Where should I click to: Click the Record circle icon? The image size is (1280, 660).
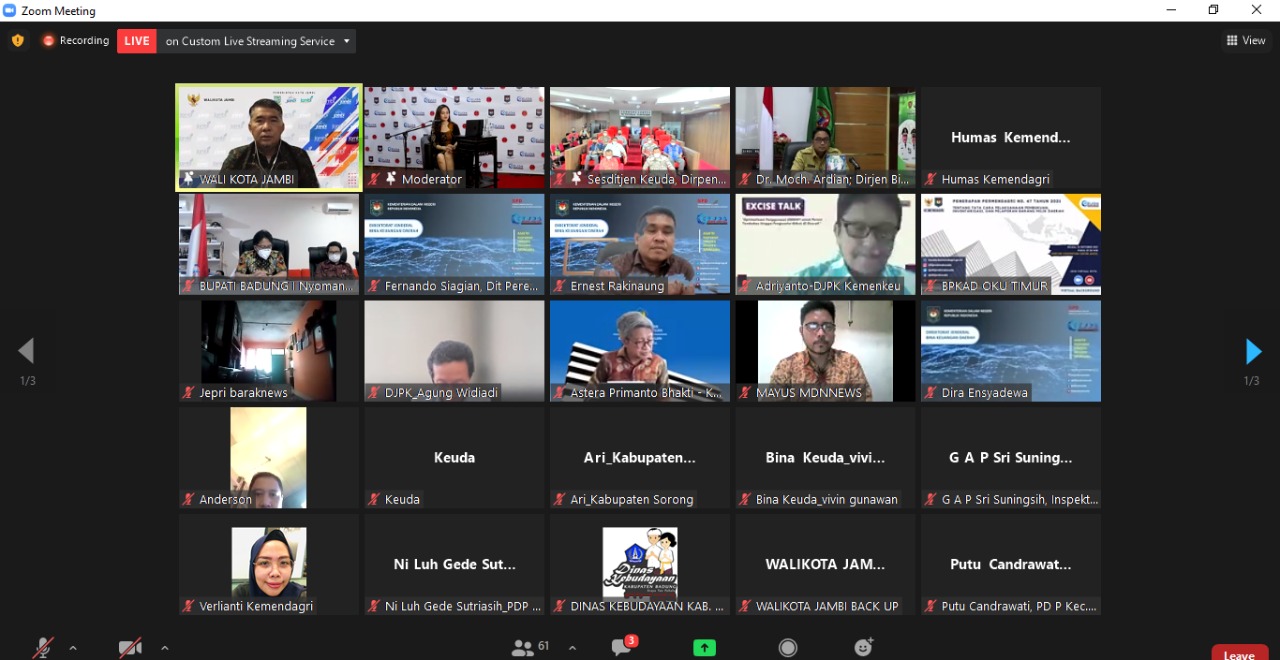tap(788, 648)
